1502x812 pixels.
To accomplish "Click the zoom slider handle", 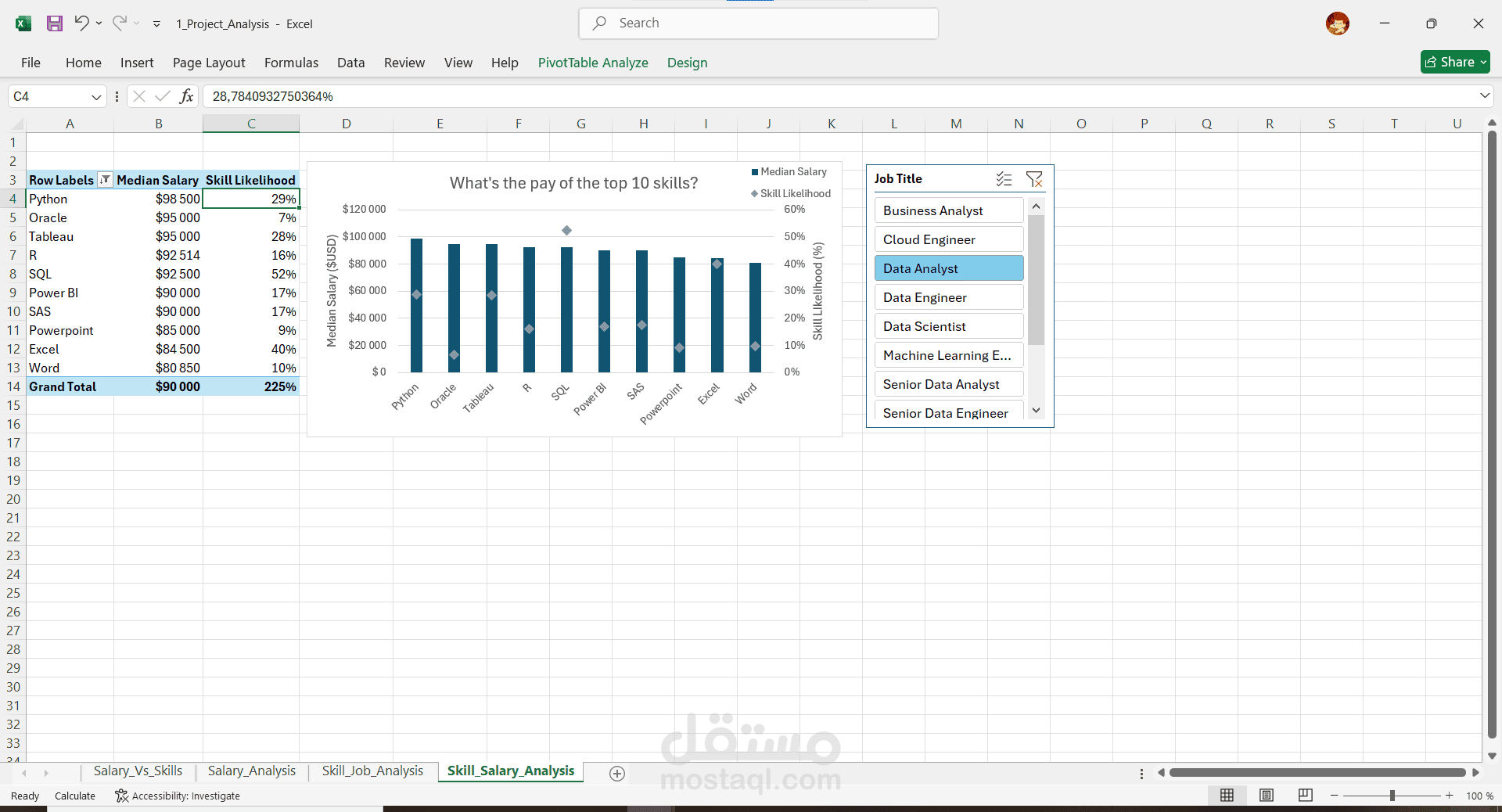I will coord(1392,796).
